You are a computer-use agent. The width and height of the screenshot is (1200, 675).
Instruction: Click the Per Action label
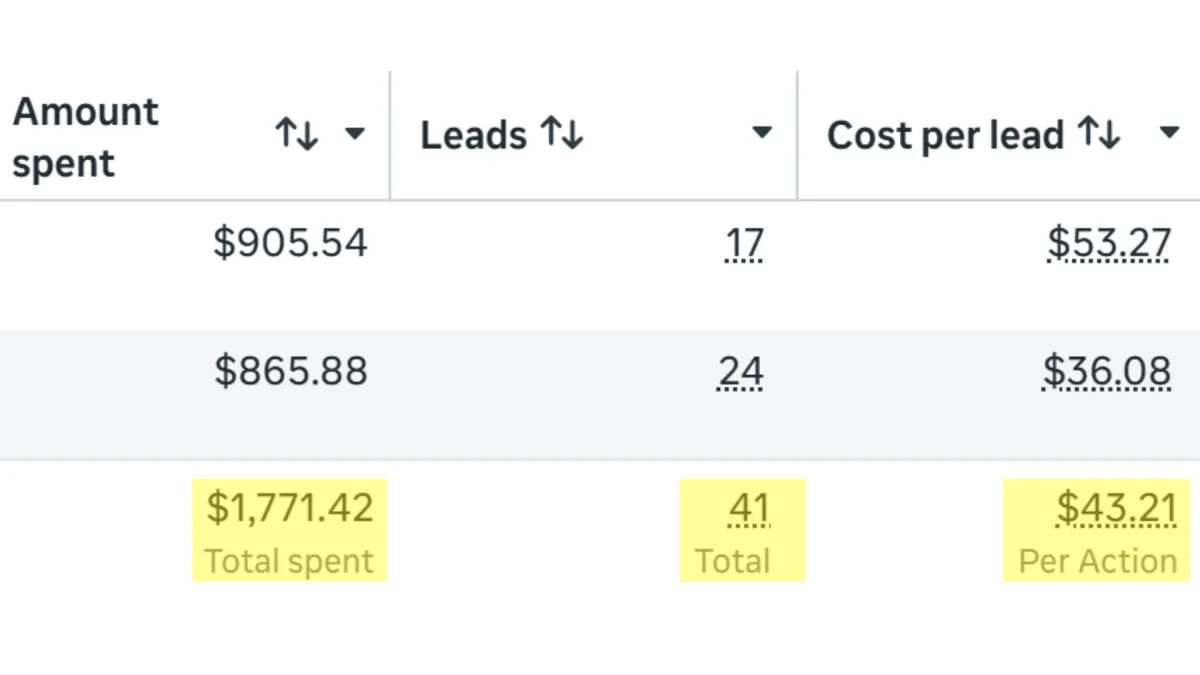[x=1098, y=562]
